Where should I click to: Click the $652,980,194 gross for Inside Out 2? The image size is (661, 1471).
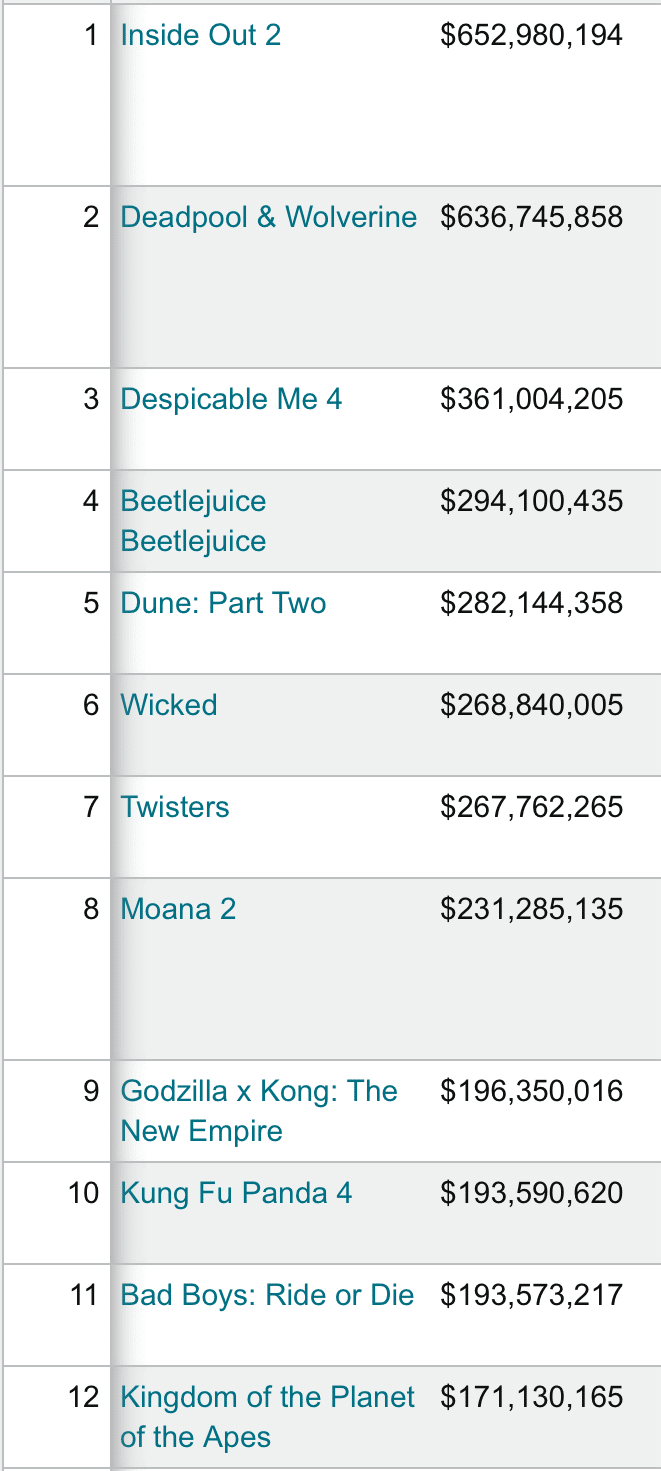pos(531,35)
